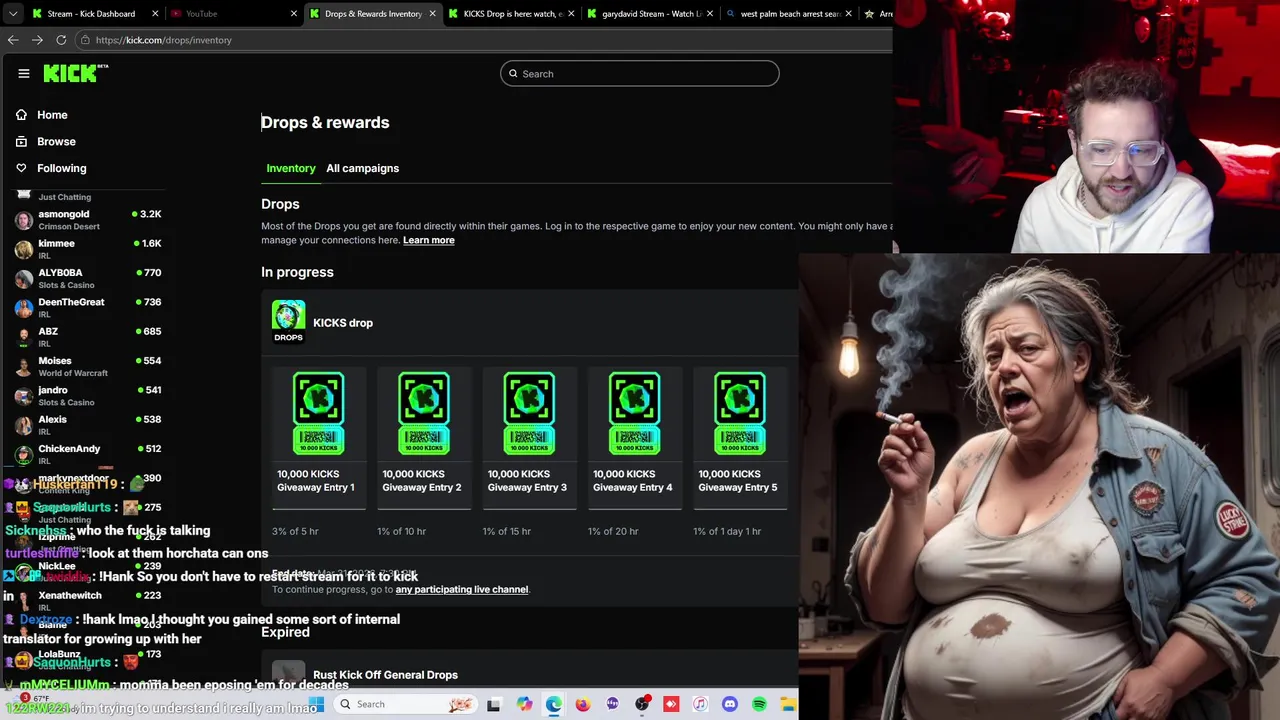Screen dimensions: 1280x720
Task: Switch to Microsoft Edge on the taskbar
Action: [x=553, y=705]
